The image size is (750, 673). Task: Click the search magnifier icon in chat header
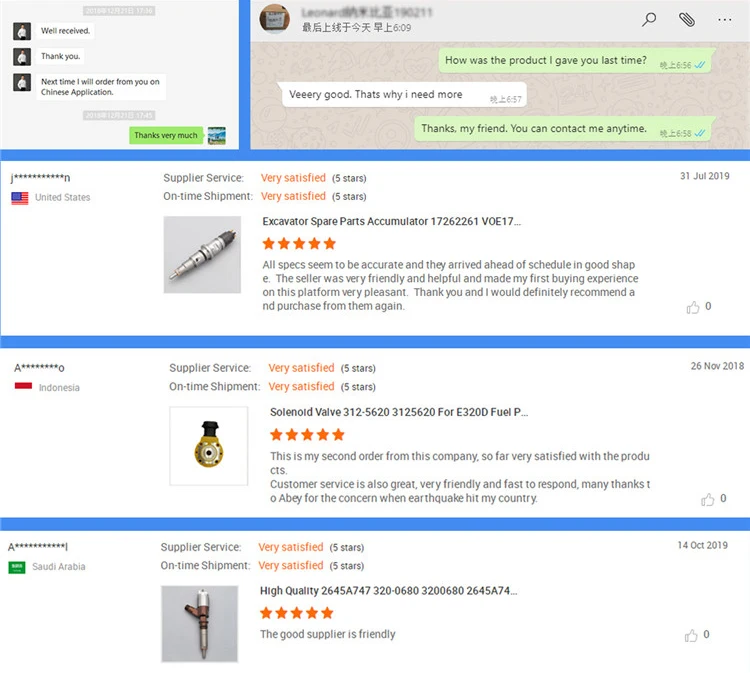click(649, 20)
